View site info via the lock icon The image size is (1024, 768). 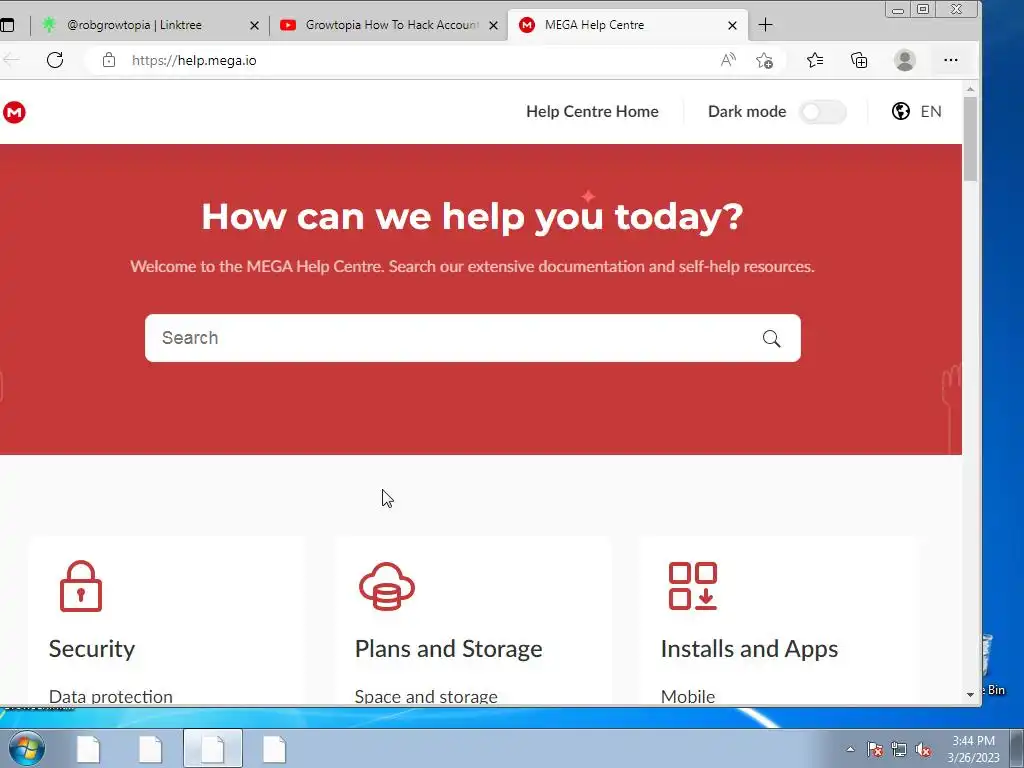click(109, 60)
